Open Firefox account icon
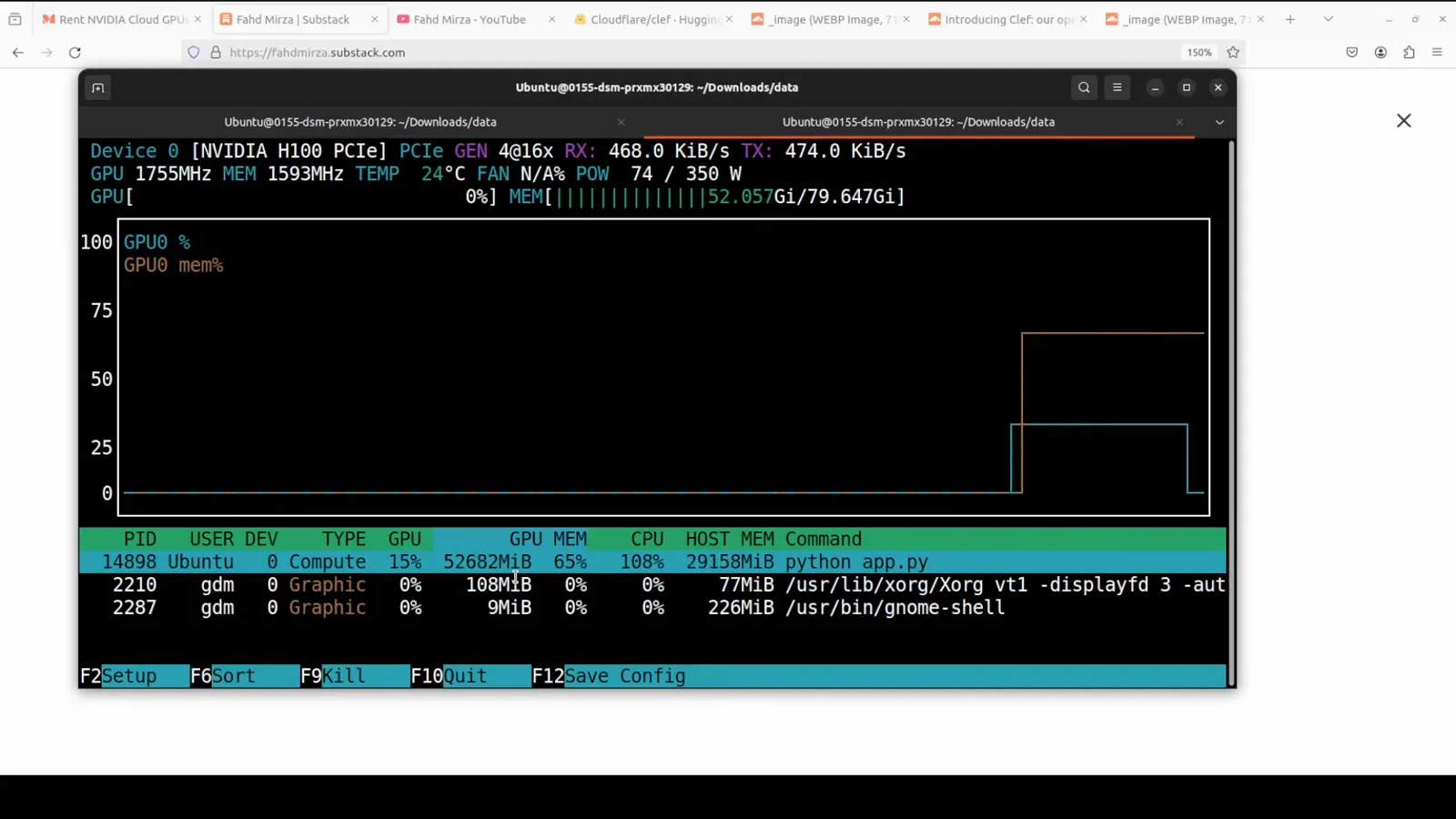1456x819 pixels. click(x=1380, y=53)
